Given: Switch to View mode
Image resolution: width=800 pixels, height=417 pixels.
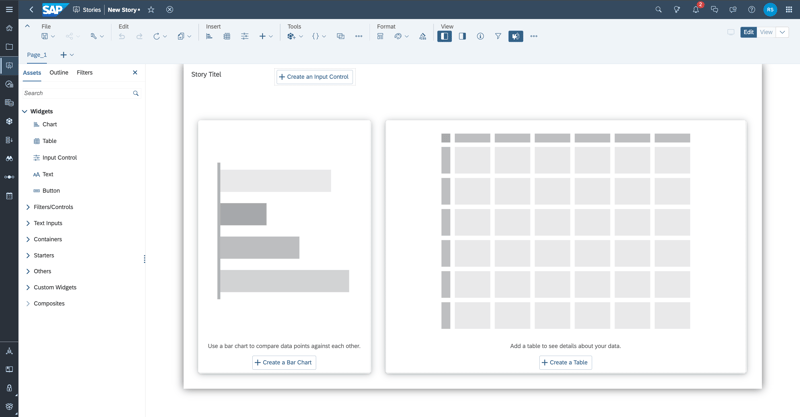Looking at the screenshot, I should coord(766,32).
